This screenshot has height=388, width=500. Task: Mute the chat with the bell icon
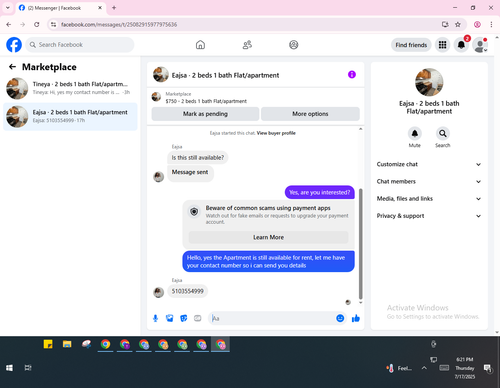click(415, 134)
